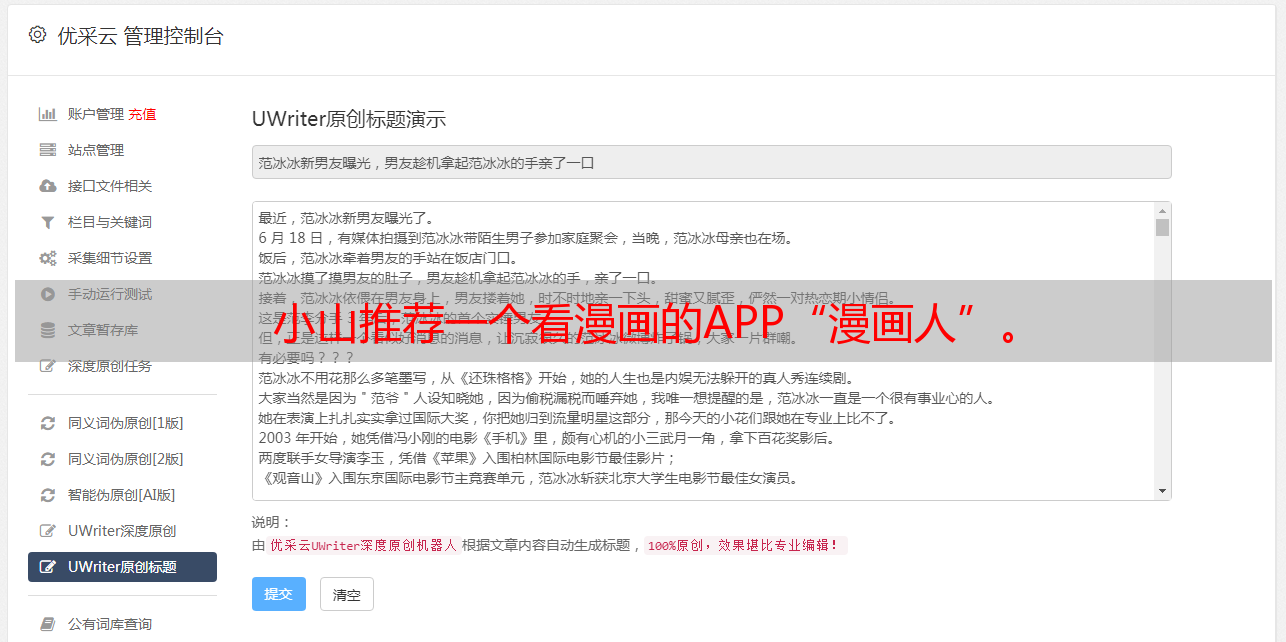The height and width of the screenshot is (642, 1286).
Task: Click the gears icon for 采集细节设置
Action: 47,258
